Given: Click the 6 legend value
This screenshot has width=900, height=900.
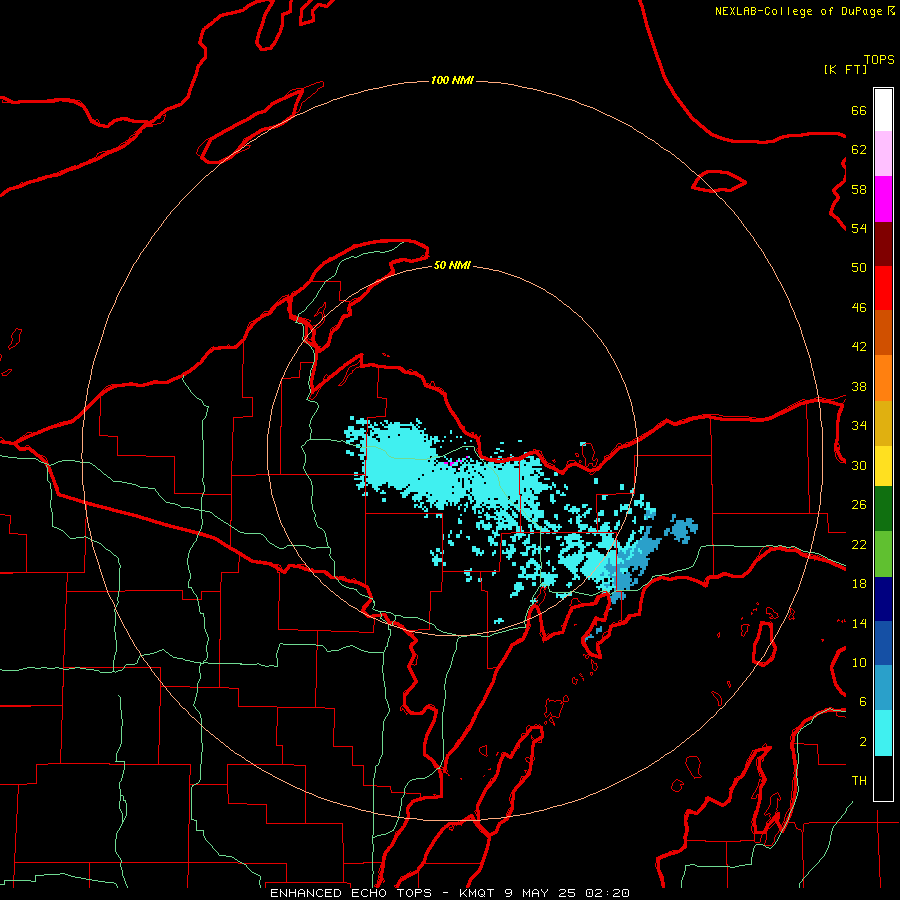Looking at the screenshot, I should click(863, 702).
